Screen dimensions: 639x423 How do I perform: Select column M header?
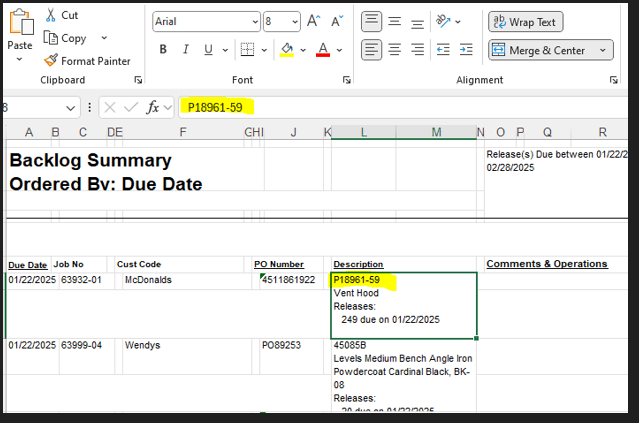(436, 132)
